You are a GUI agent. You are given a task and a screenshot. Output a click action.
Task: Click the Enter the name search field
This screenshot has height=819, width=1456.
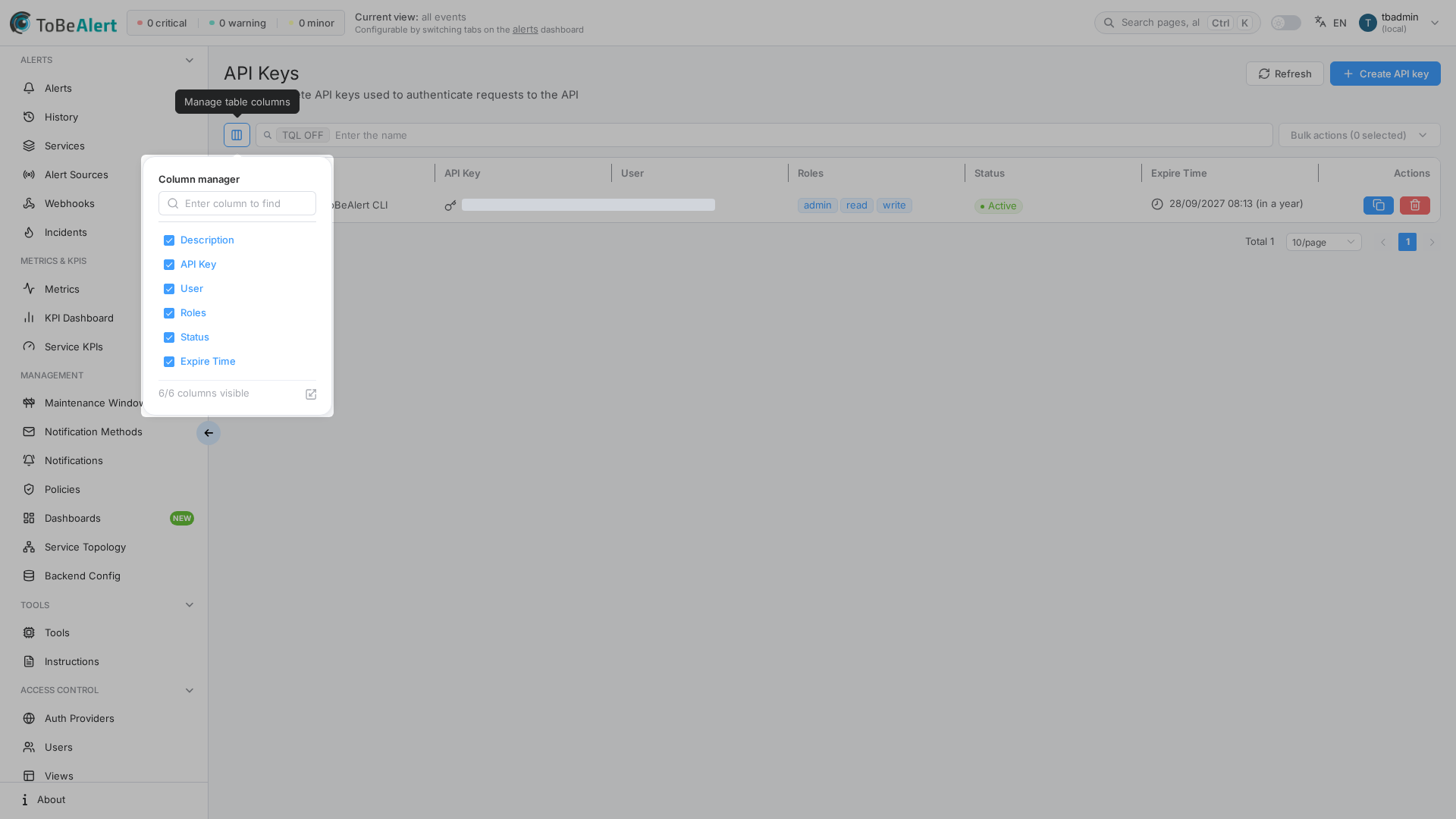(x=764, y=135)
